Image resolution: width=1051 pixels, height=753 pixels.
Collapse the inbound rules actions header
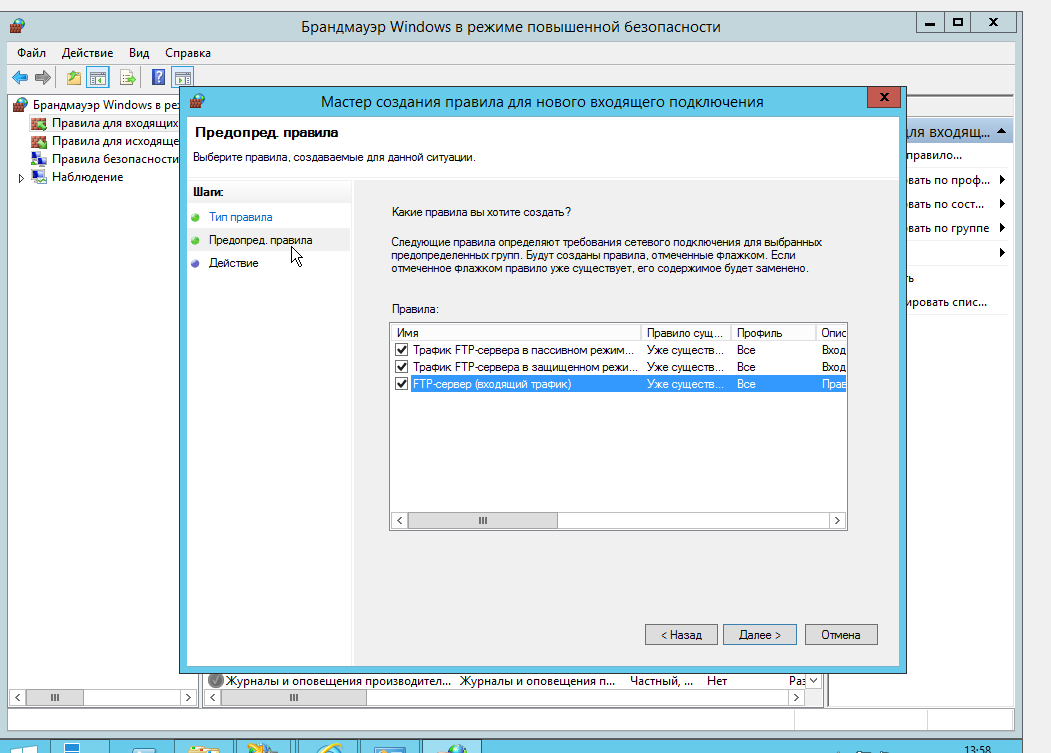[1001, 131]
